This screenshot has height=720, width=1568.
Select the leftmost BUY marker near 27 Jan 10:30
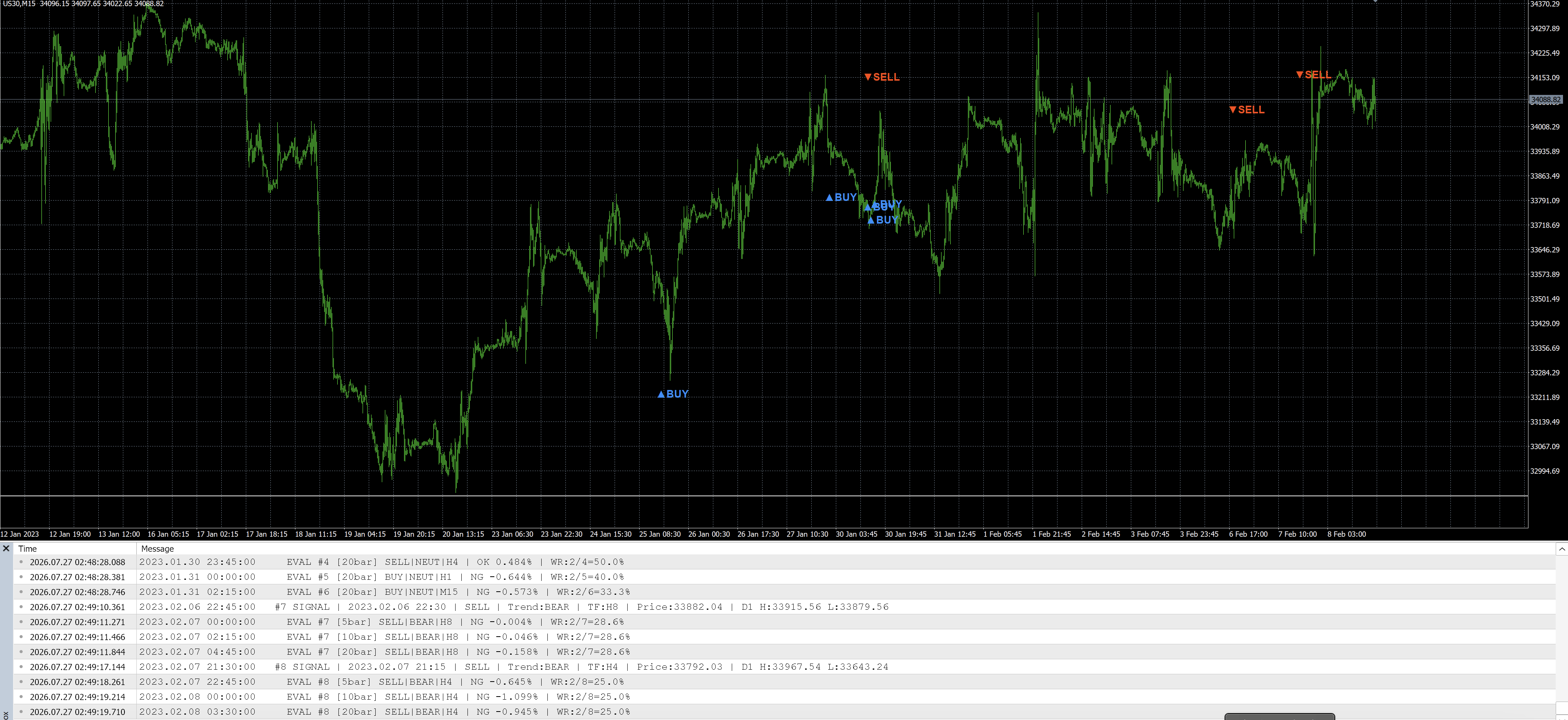(x=841, y=197)
